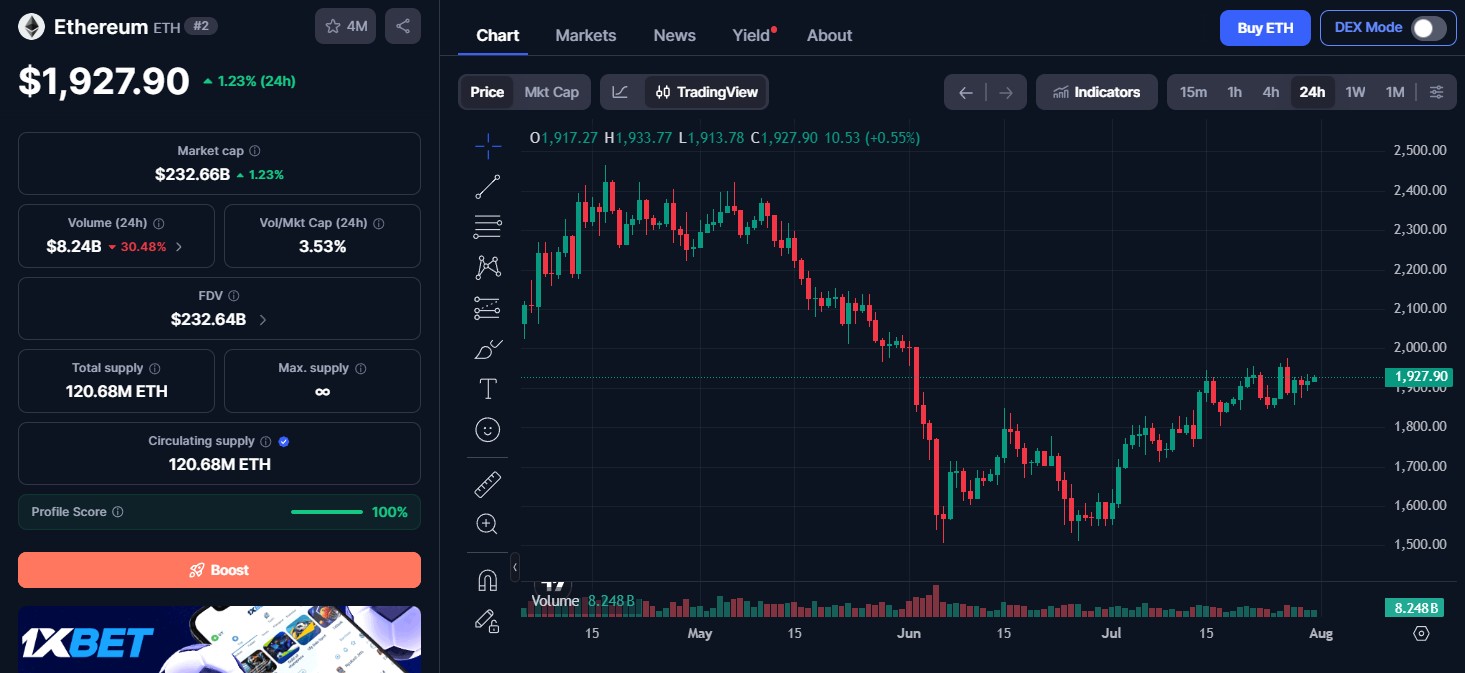Collapse the drawing toolbar side arrow
The height and width of the screenshot is (673, 1465).
coord(515,567)
